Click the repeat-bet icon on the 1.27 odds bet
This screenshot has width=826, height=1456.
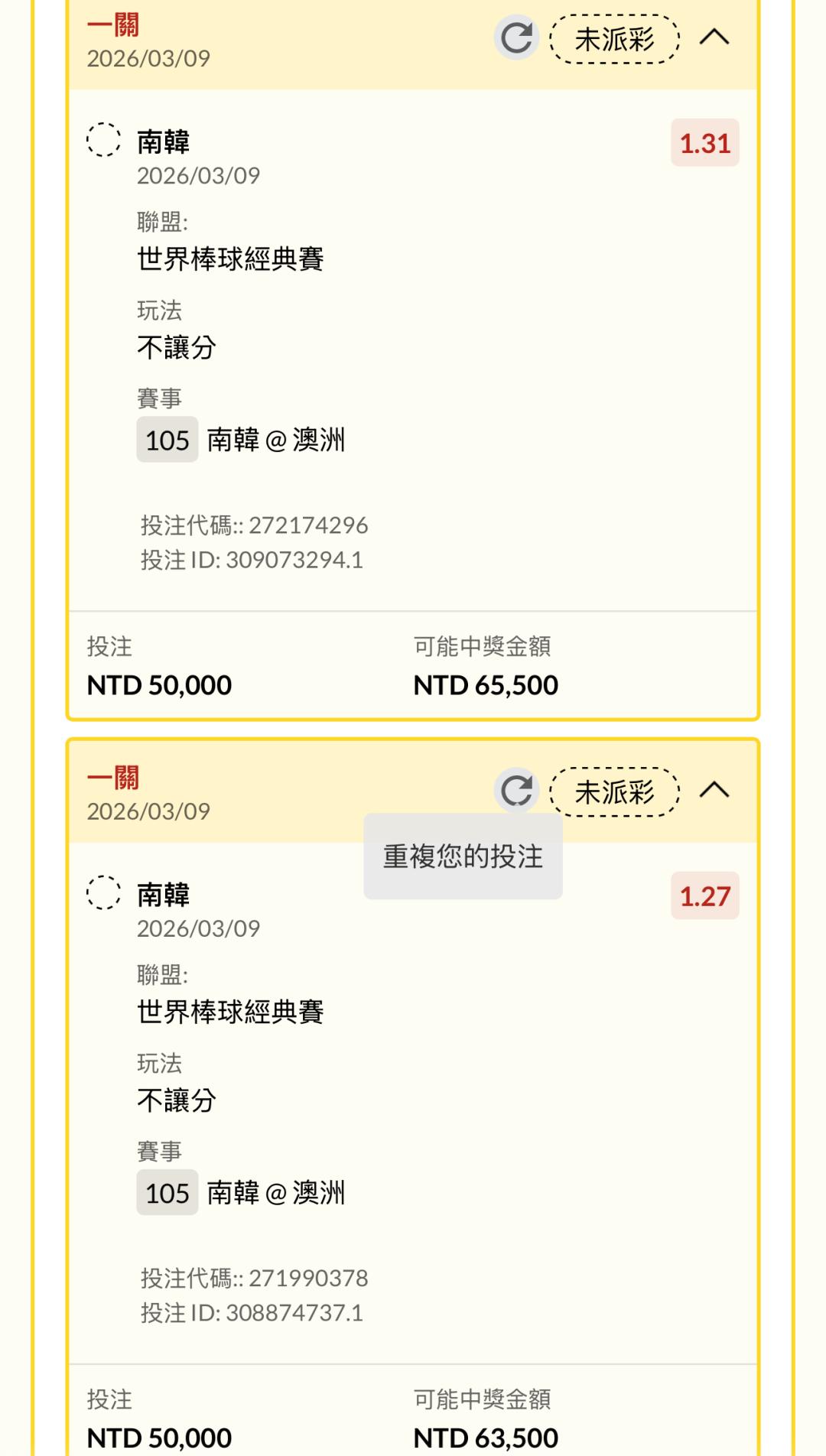tap(516, 790)
